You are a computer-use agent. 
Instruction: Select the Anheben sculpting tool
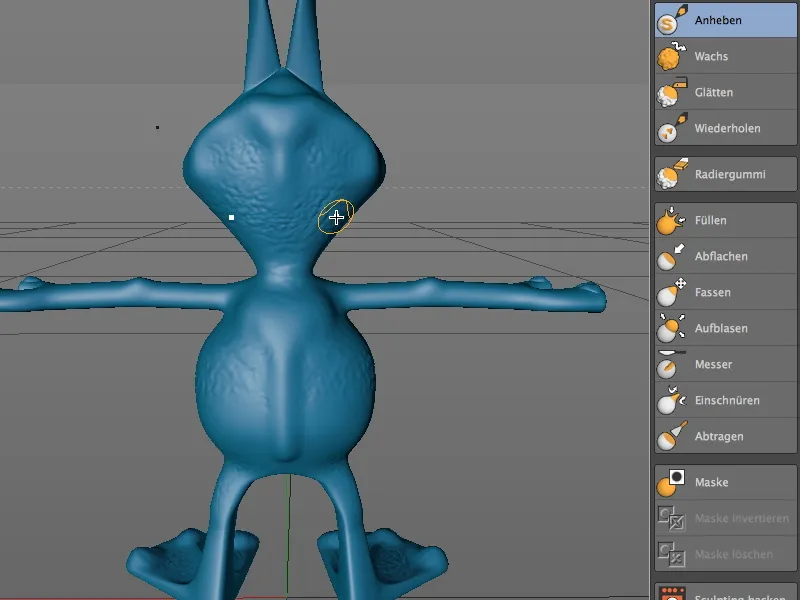click(668, 19)
